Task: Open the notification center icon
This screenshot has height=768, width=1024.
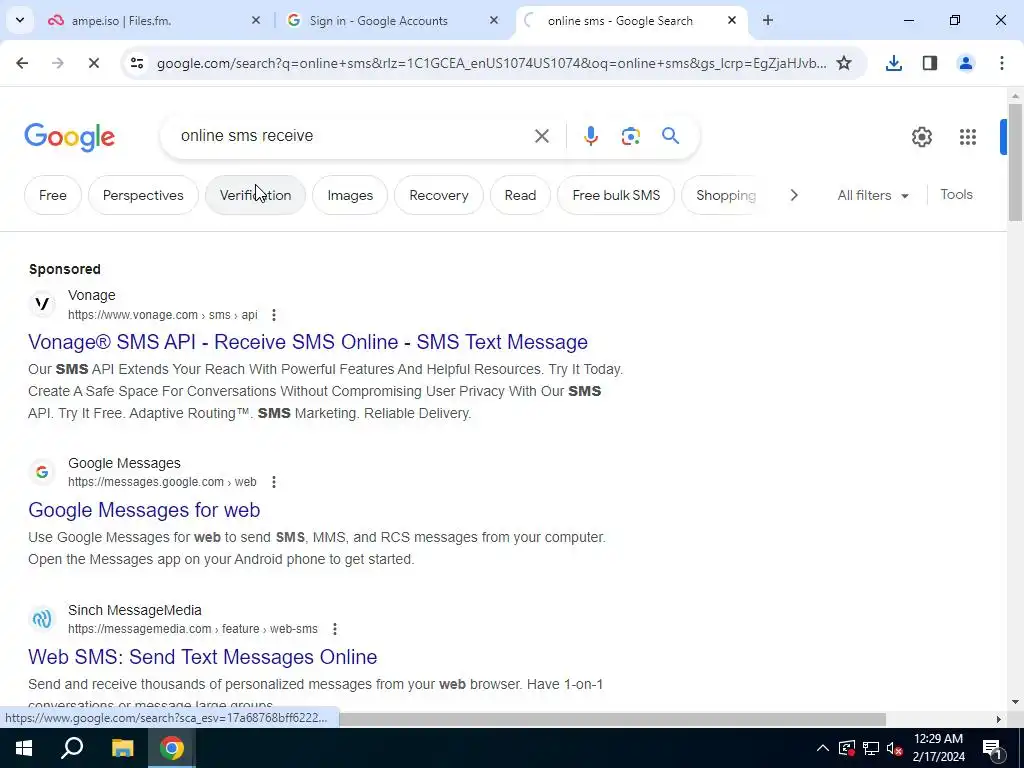Action: click(992, 748)
